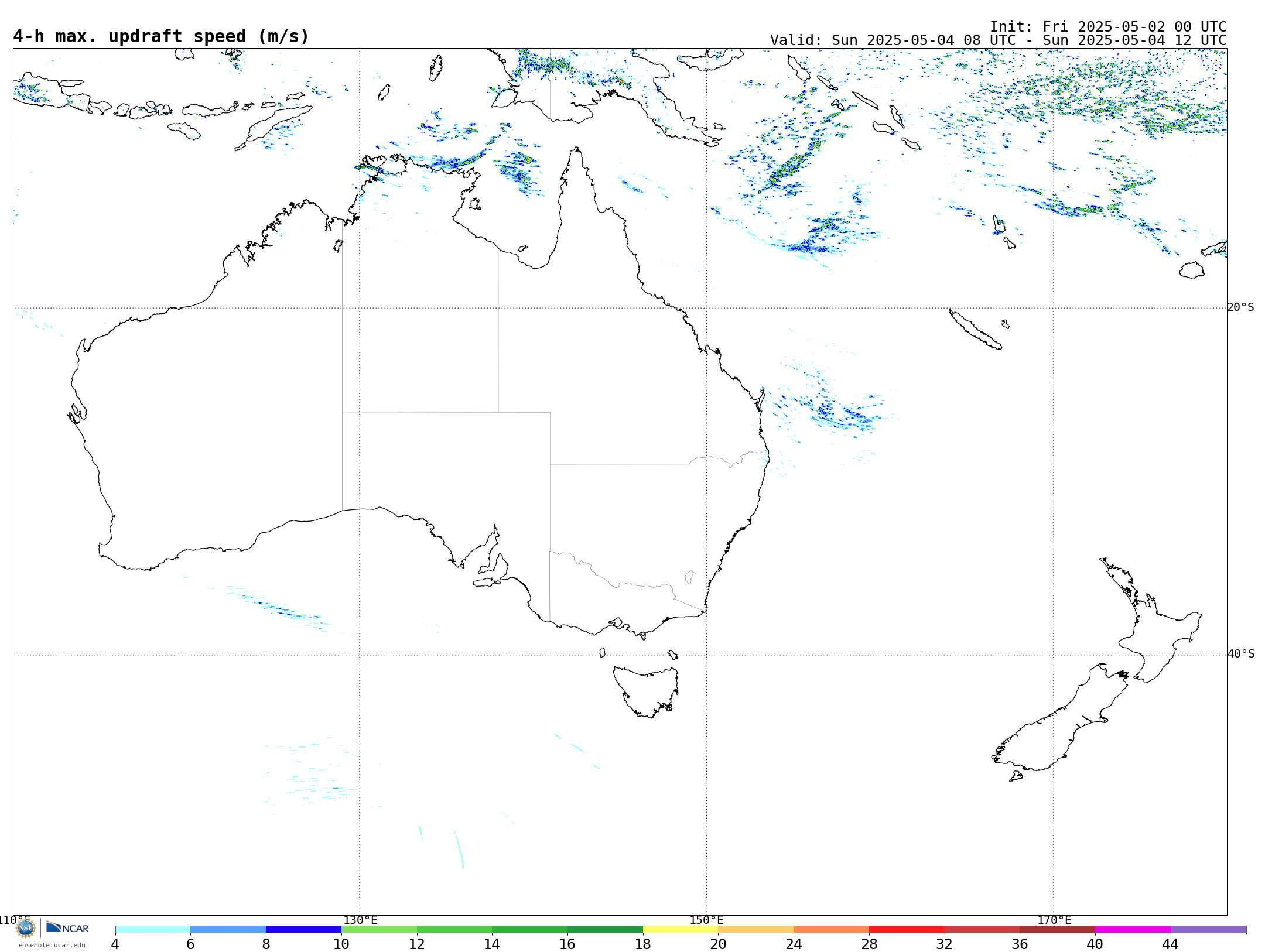Click the colorbar tick label '10'
Viewport: 1265px width, 952px height.
point(341,944)
